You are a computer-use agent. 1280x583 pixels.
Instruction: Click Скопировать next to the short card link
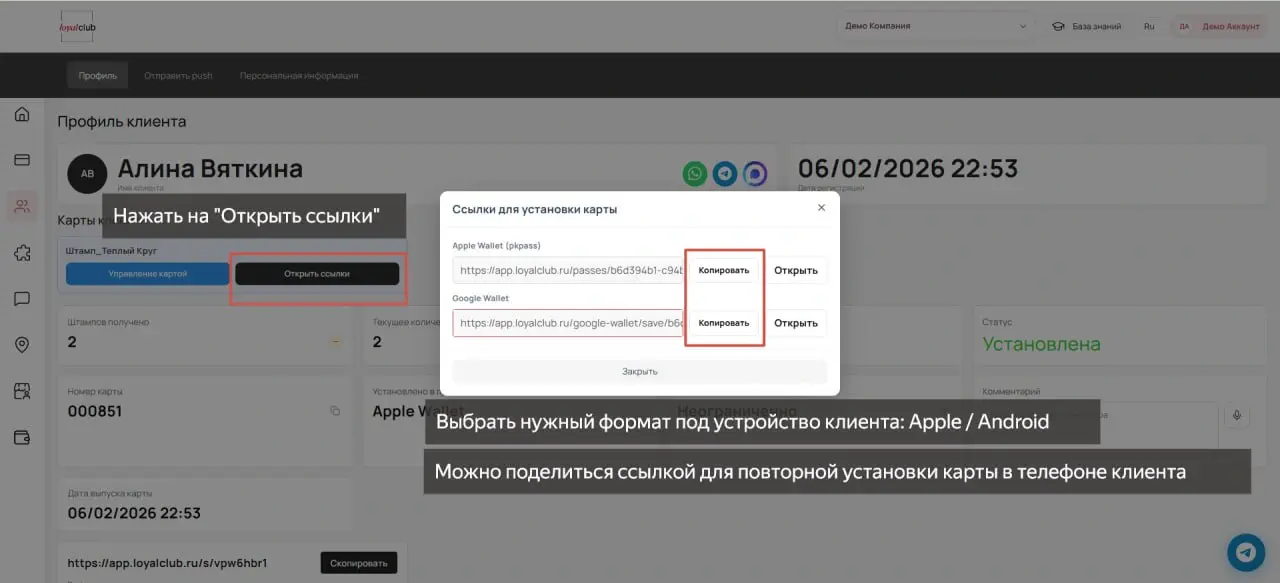coord(359,563)
